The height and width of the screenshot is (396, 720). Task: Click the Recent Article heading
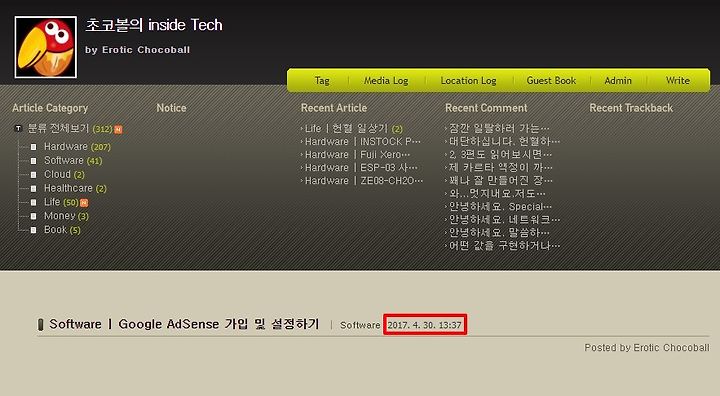334,108
